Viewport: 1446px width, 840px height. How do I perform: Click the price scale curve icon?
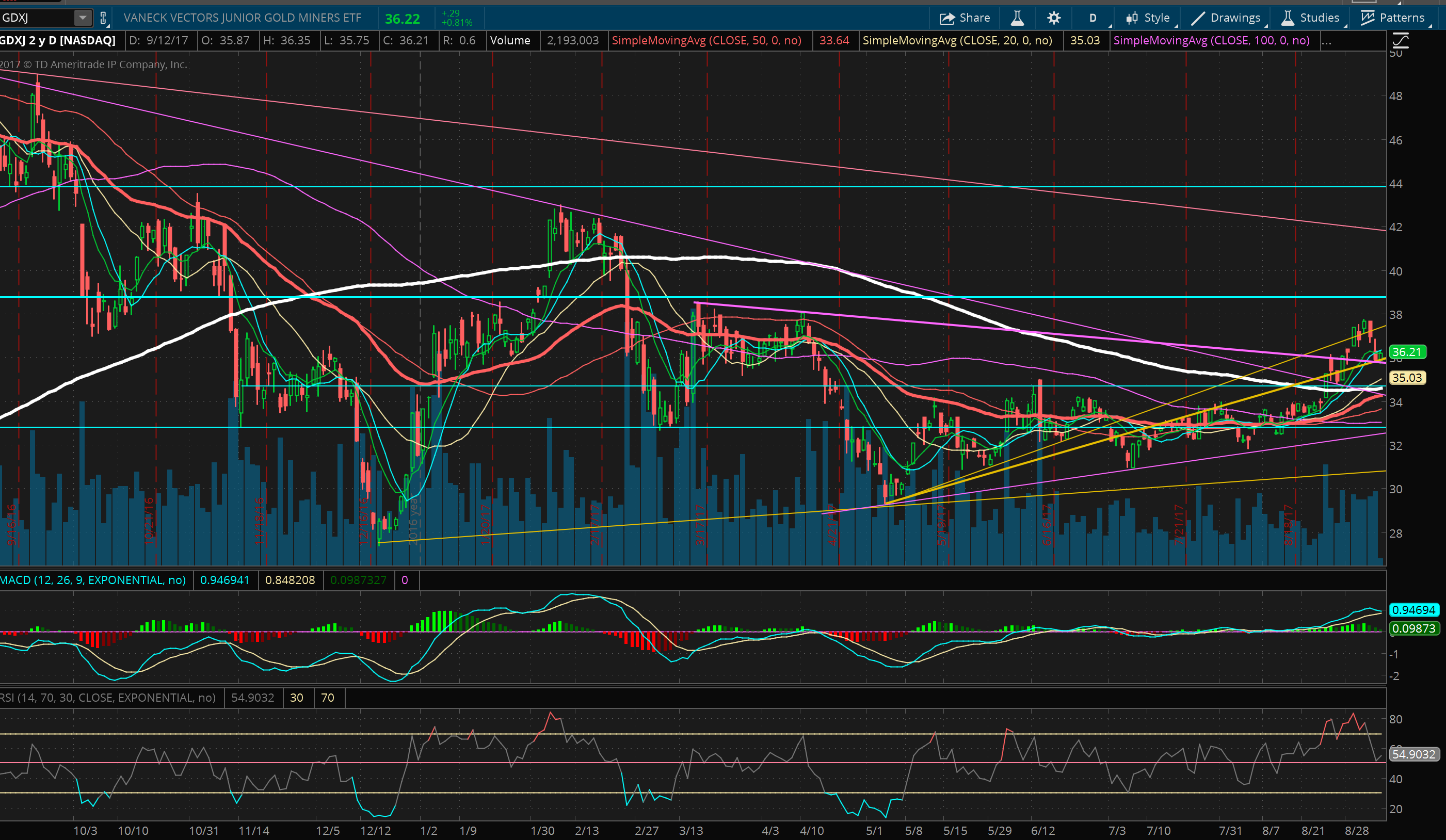pos(1400,41)
